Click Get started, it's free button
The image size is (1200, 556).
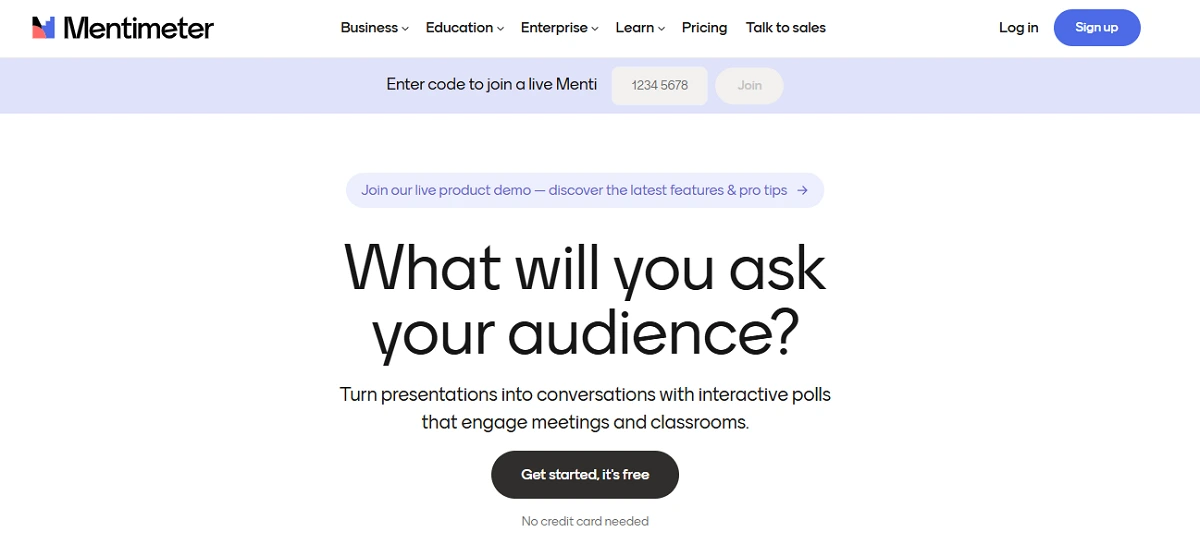(x=585, y=475)
